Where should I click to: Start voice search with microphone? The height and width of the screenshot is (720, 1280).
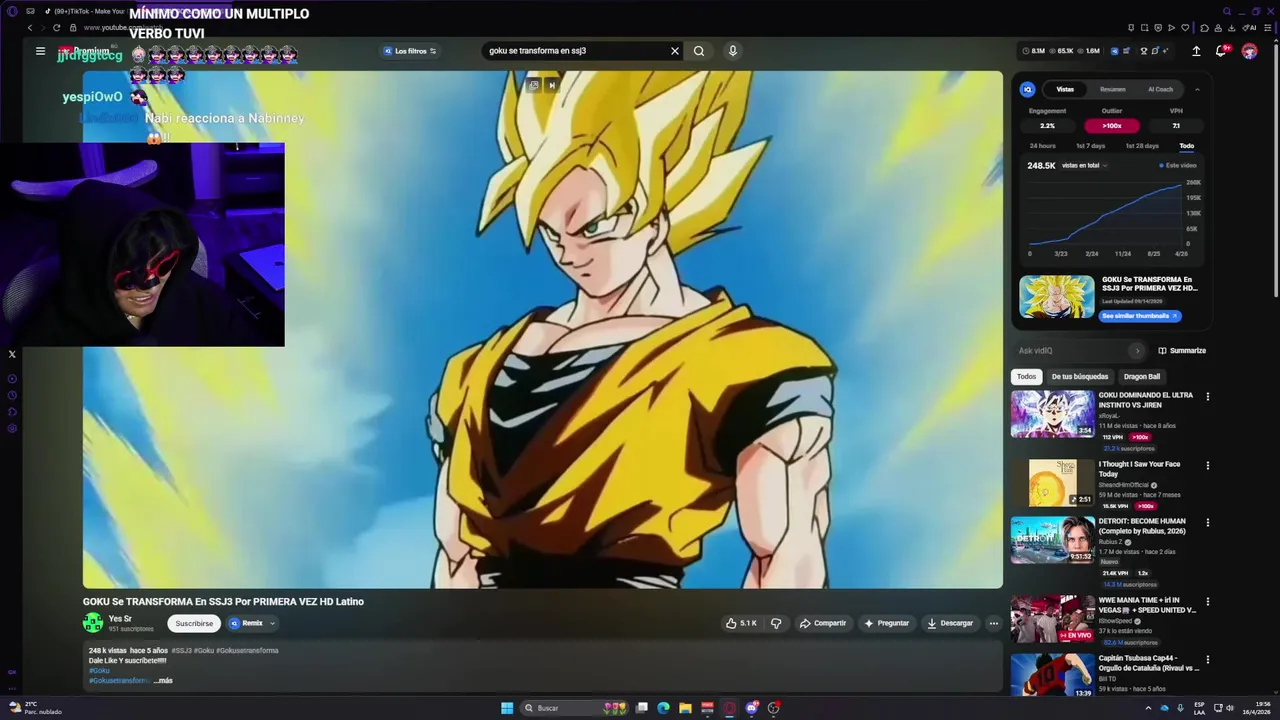[x=733, y=51]
